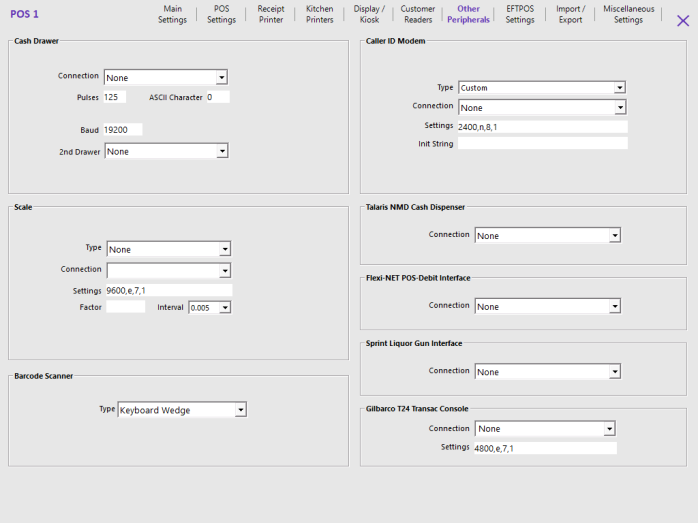Open Miscellaneous Settings tab
This screenshot has height=524, width=698.
pos(629,14)
